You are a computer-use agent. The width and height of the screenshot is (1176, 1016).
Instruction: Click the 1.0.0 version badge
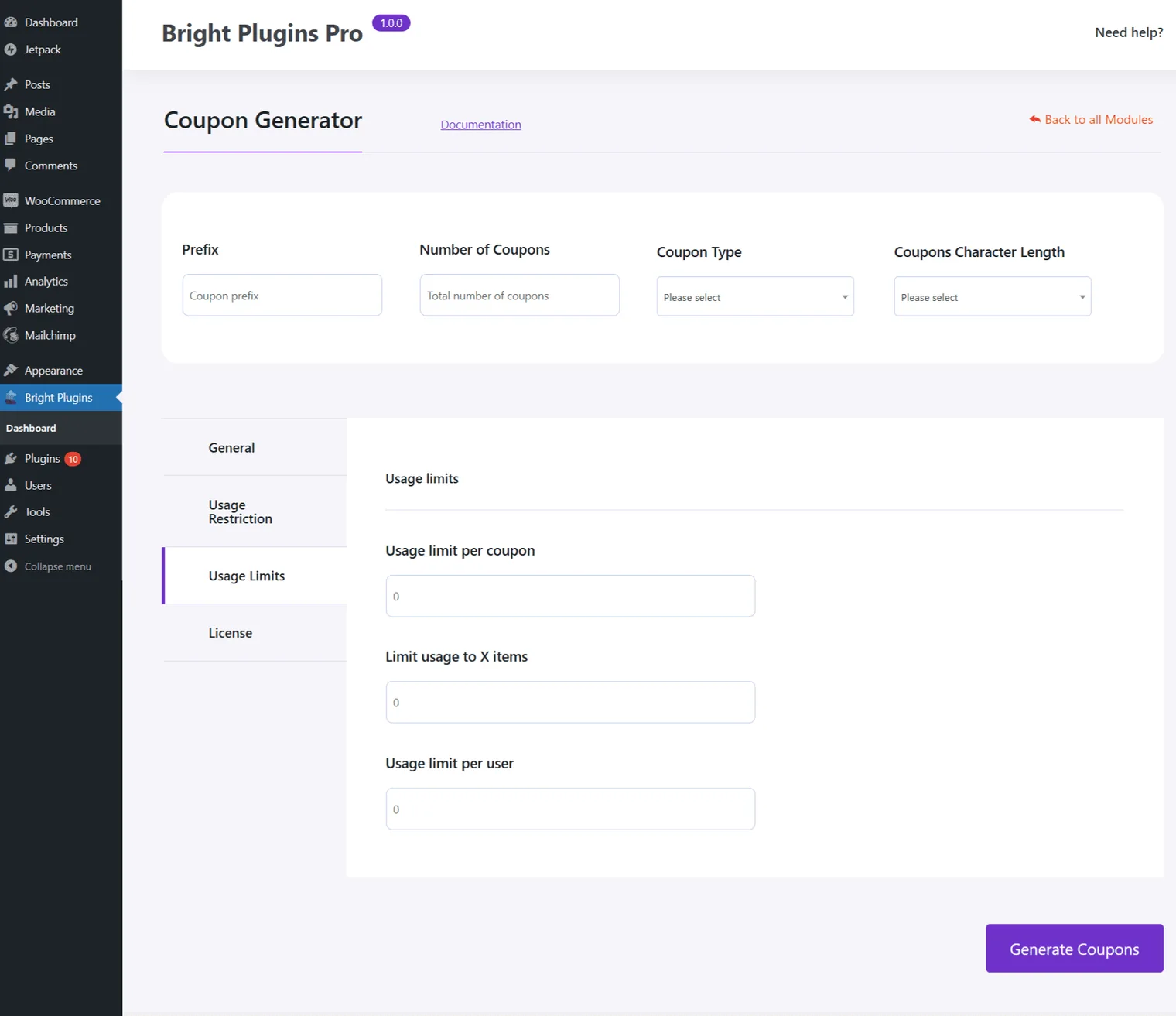[x=391, y=23]
